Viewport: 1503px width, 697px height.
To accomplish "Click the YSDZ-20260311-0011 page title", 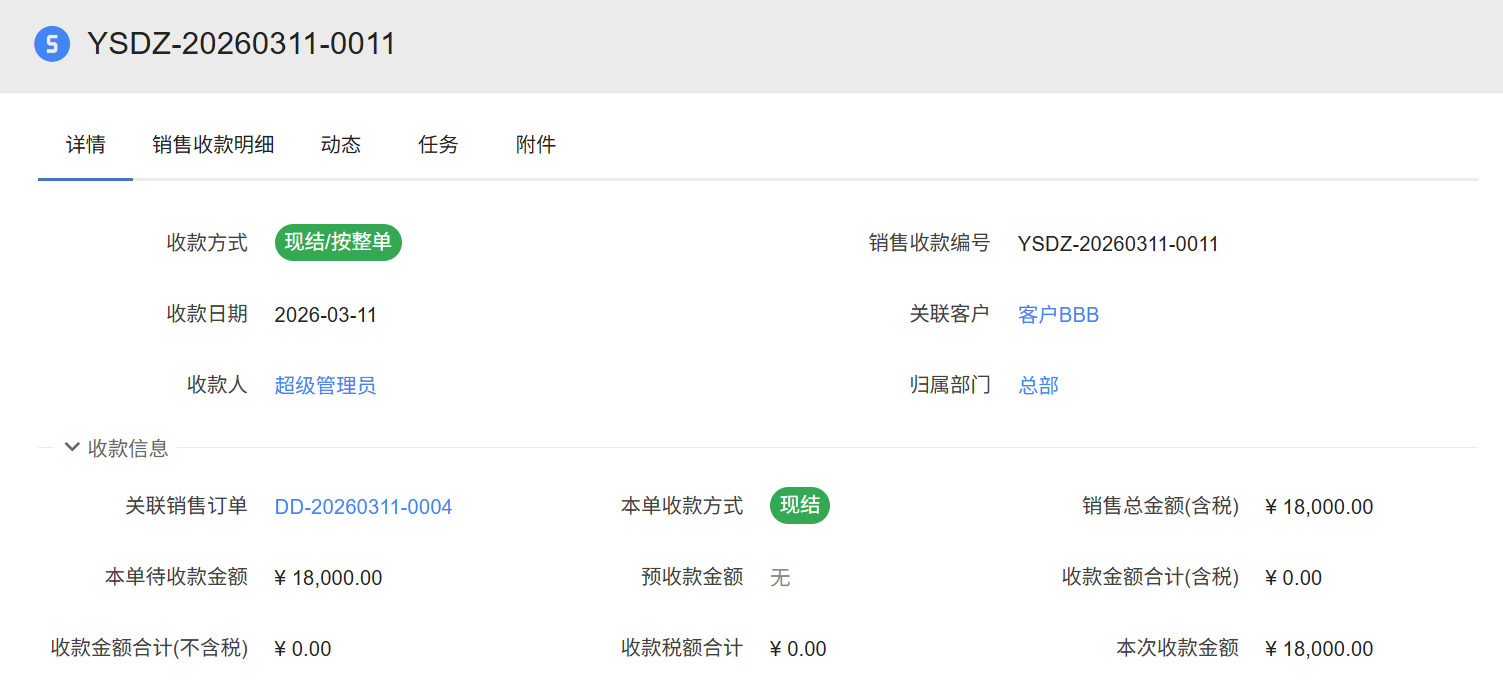I will [241, 44].
